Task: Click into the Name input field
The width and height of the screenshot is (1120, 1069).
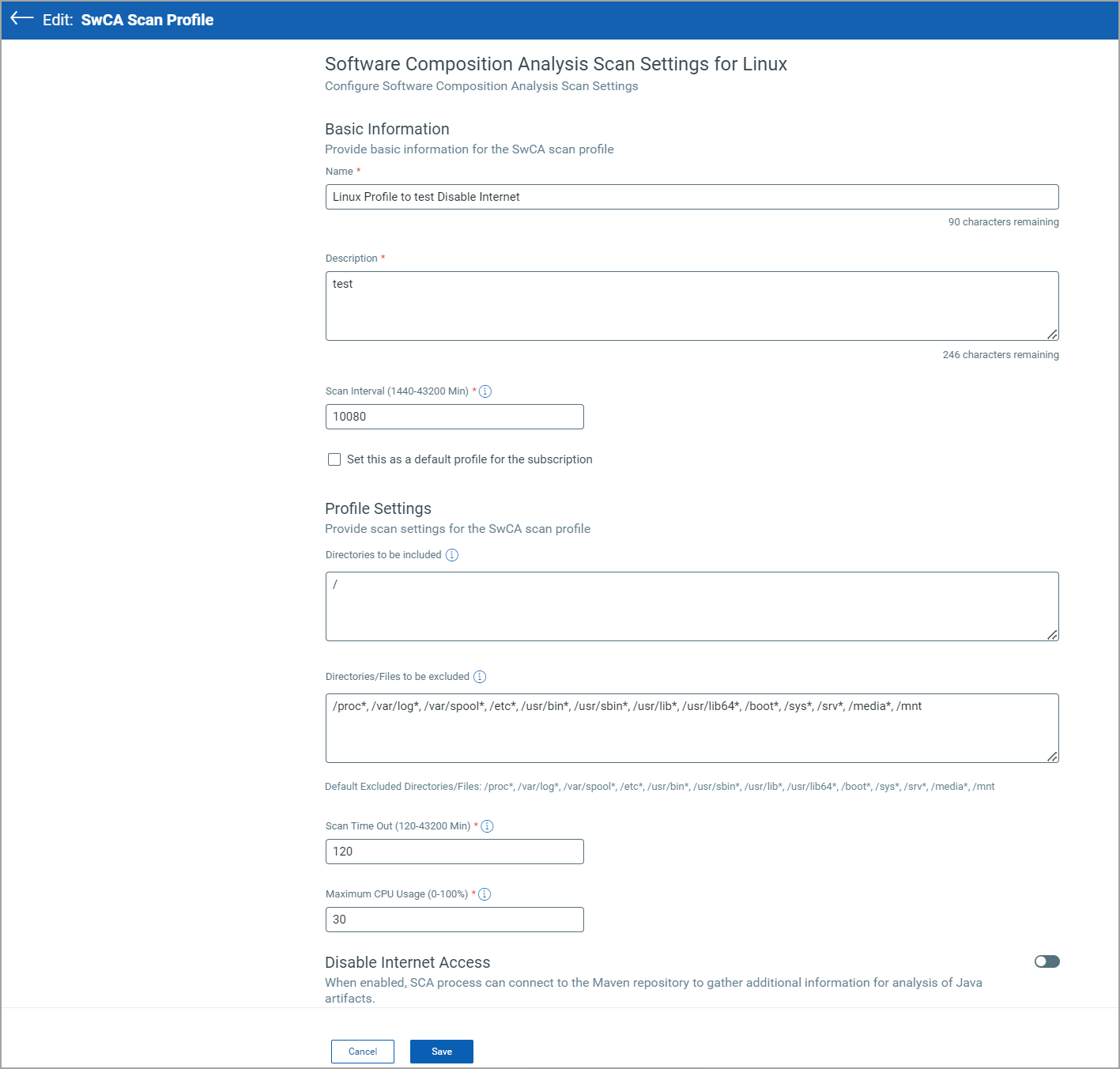Action: (692, 197)
